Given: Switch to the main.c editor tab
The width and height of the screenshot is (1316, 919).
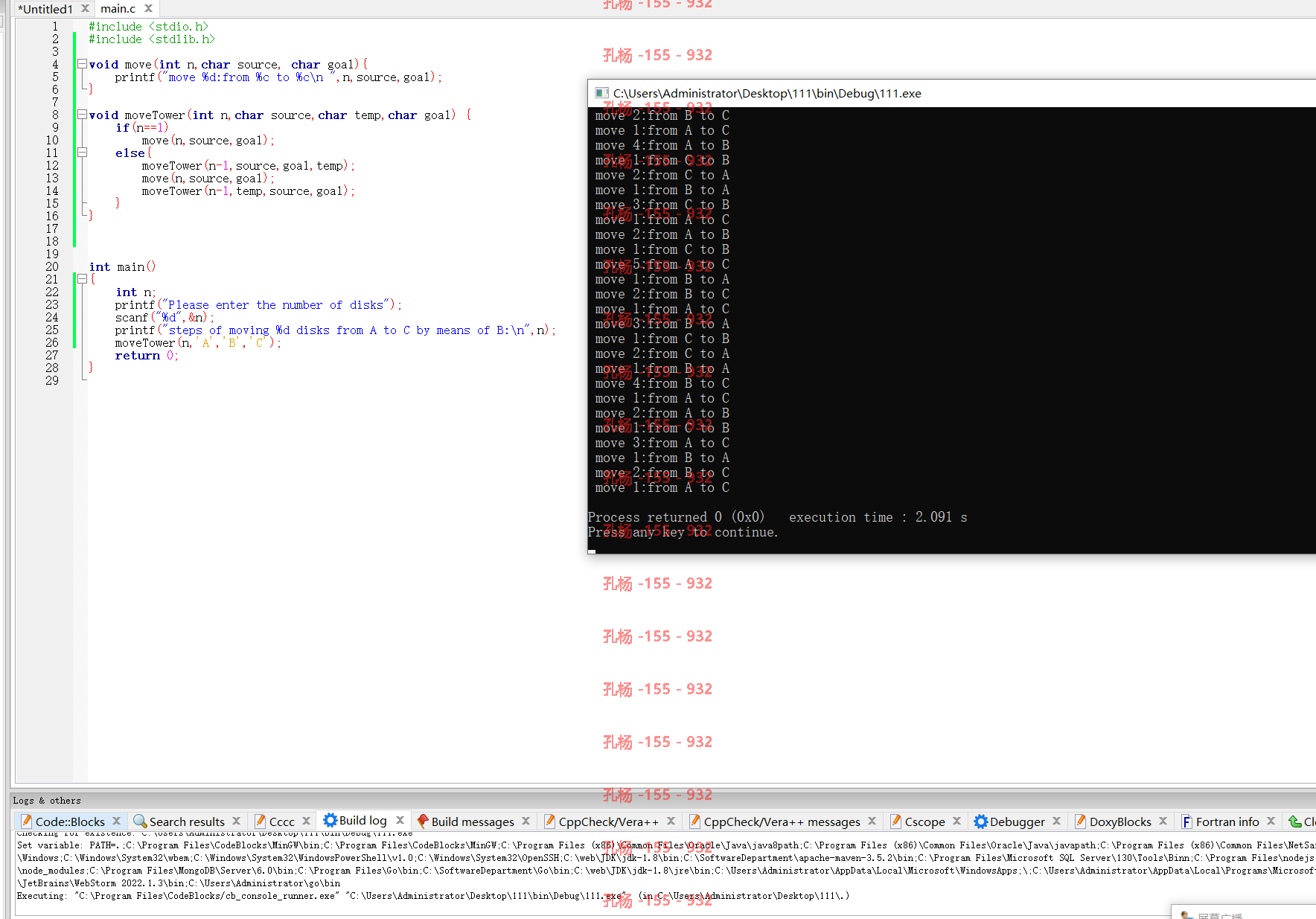Looking at the screenshot, I should (x=118, y=9).
